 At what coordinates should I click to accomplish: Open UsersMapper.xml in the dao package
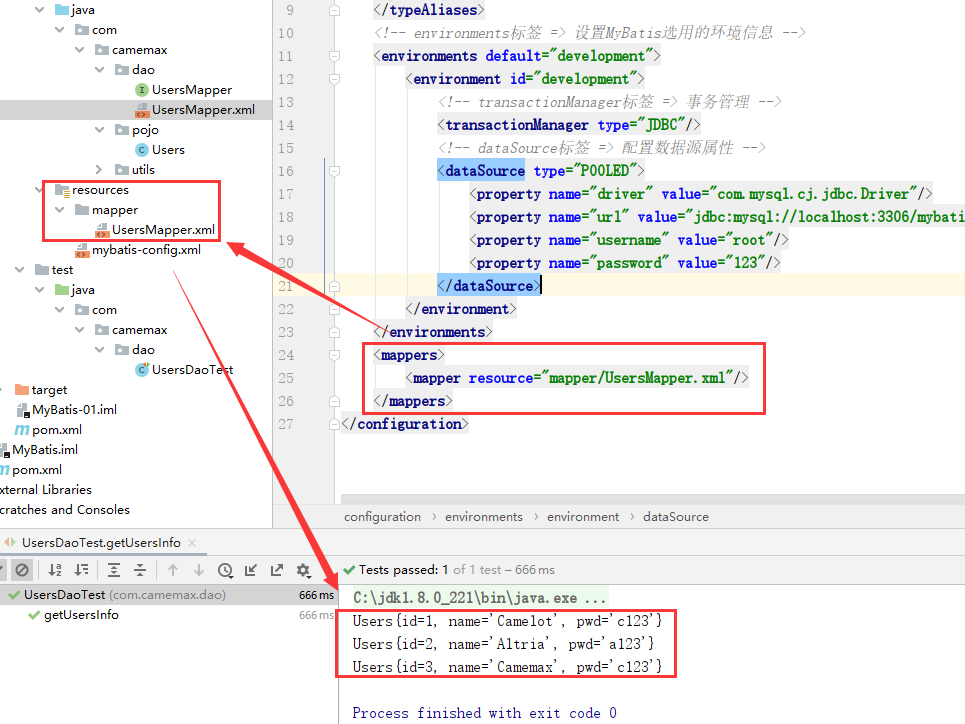pos(203,110)
